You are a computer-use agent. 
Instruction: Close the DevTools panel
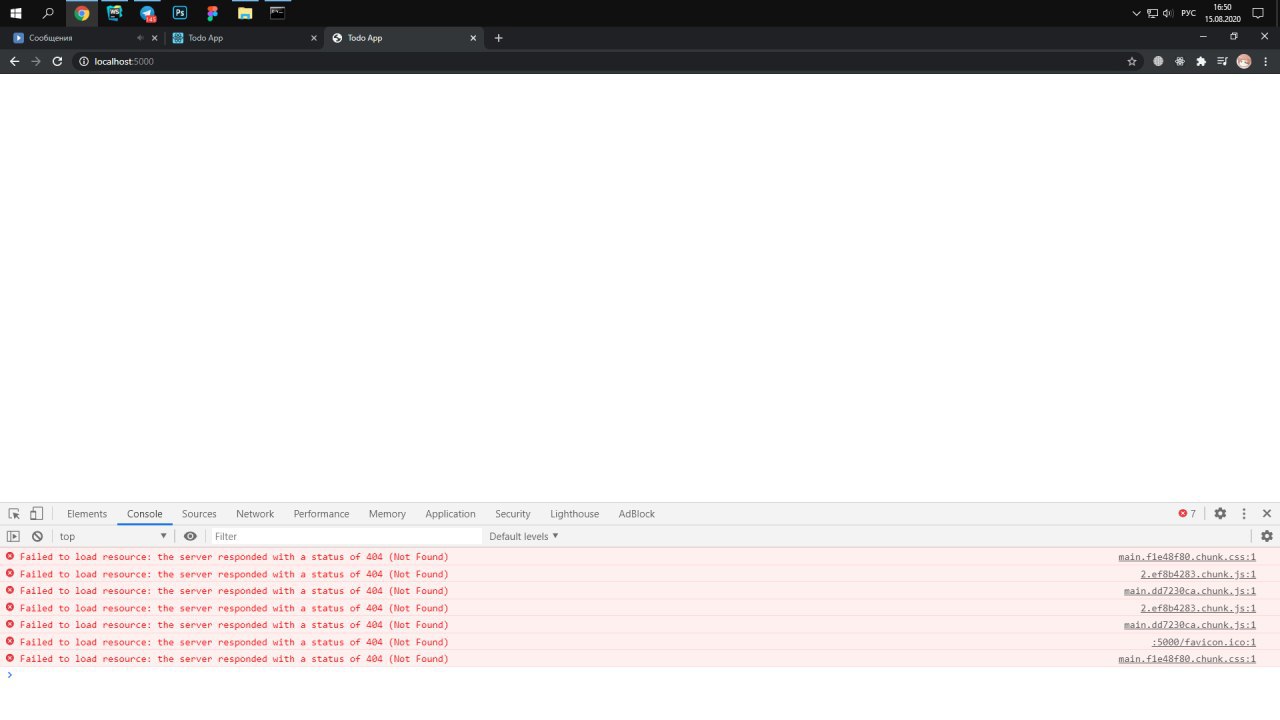pos(1267,513)
